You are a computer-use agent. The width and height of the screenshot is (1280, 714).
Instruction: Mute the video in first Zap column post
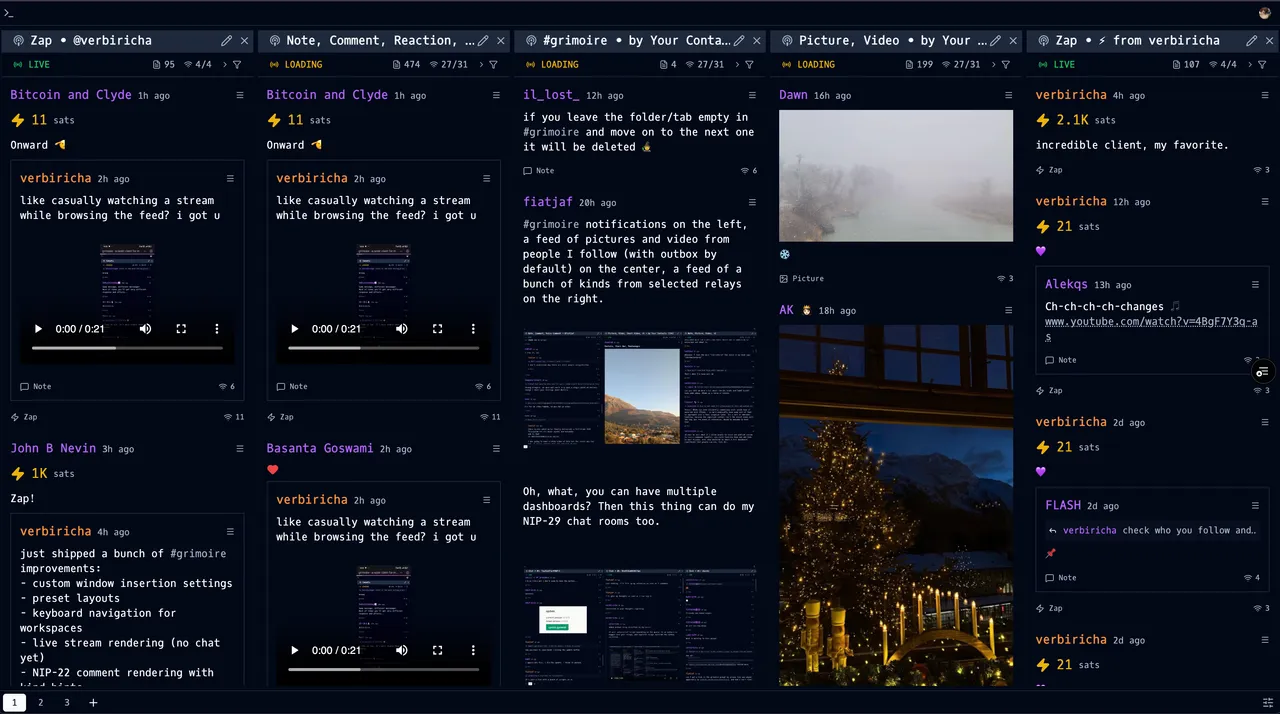click(x=145, y=329)
